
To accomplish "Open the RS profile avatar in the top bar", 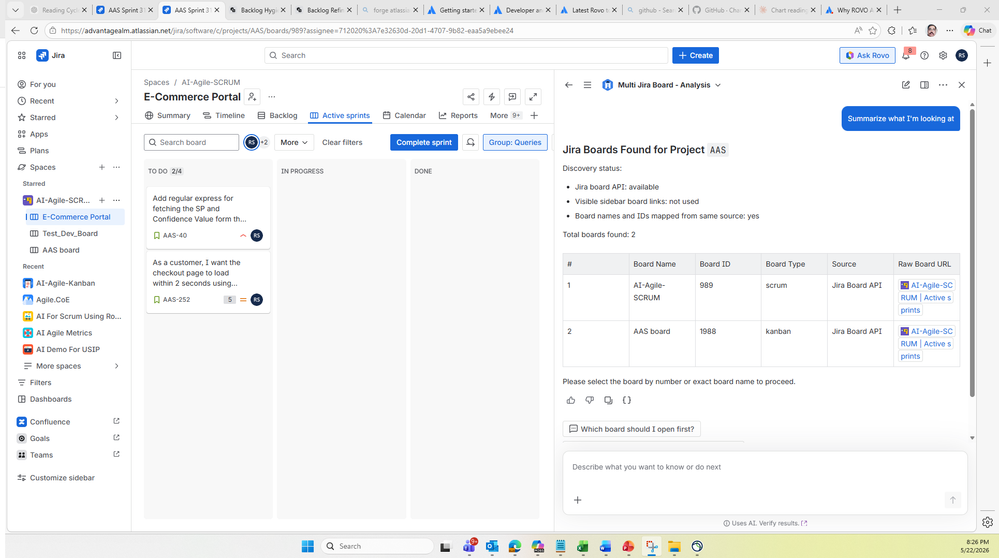I will tap(961, 55).
